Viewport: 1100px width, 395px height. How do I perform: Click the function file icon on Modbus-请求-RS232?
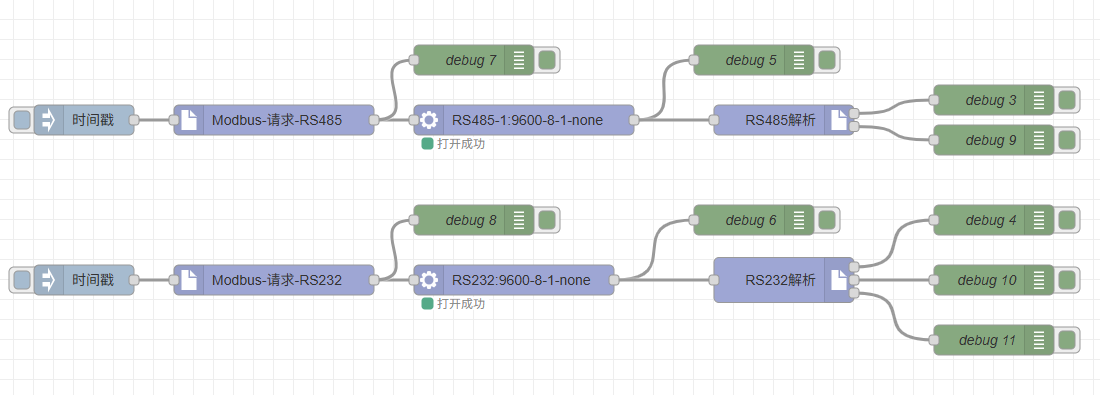pyautogui.click(x=189, y=280)
